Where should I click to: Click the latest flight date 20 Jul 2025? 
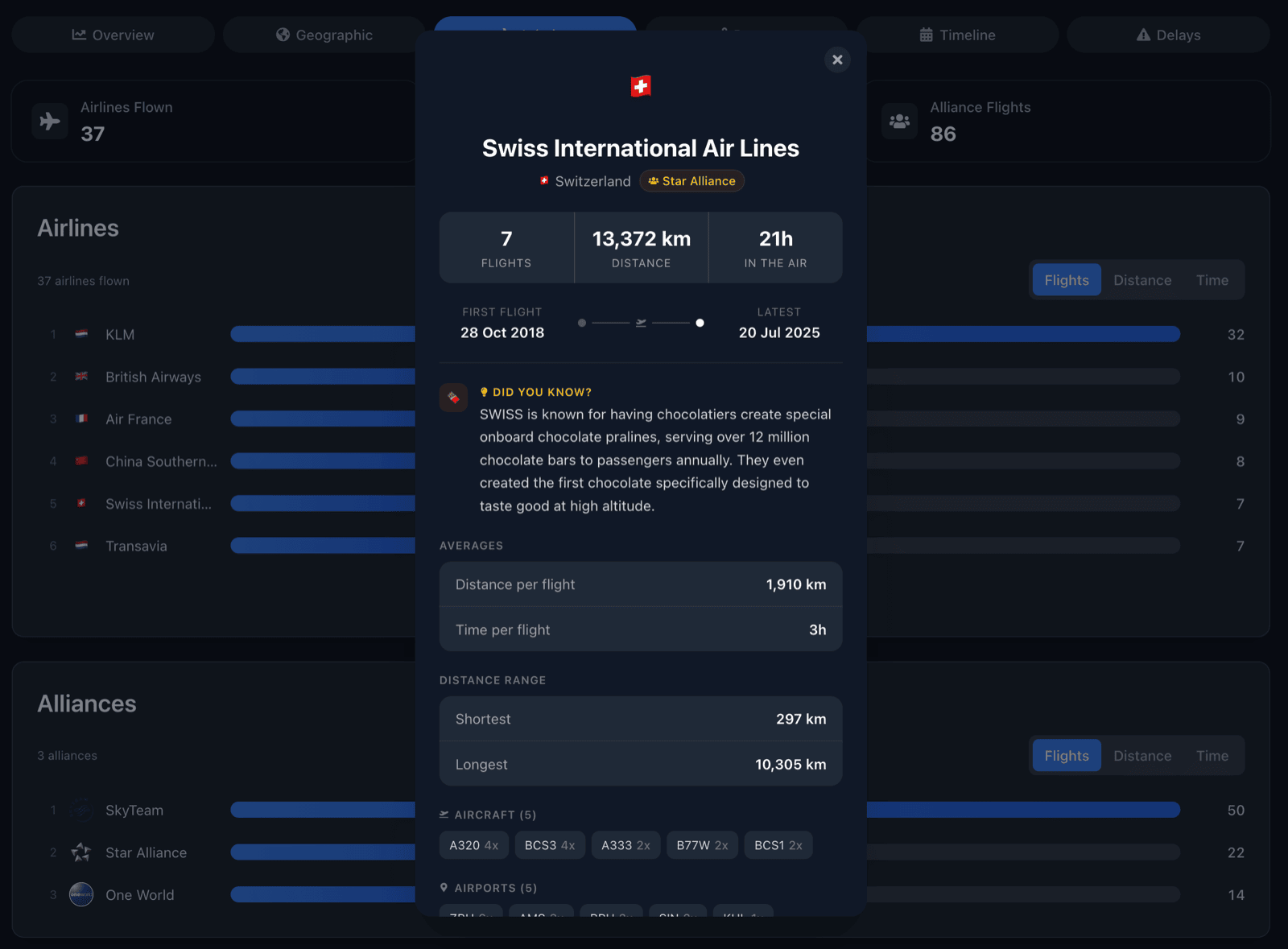coord(779,332)
